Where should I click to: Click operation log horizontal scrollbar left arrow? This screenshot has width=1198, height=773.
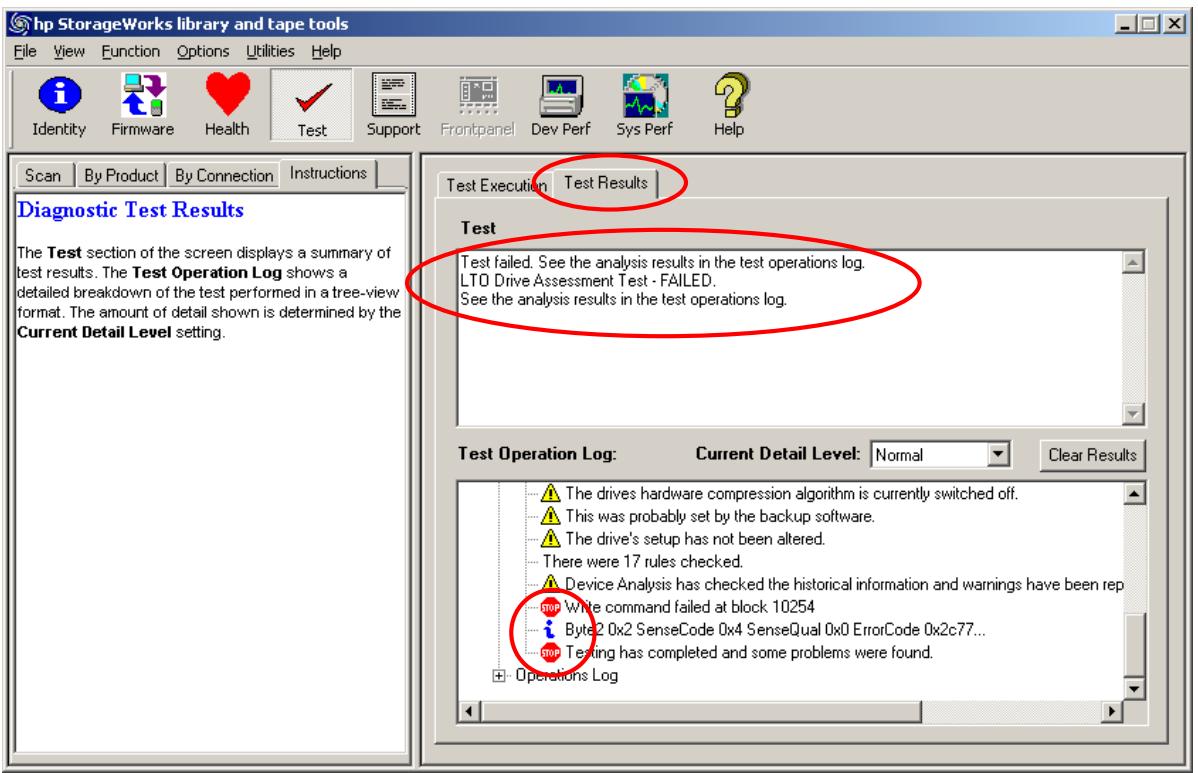468,712
